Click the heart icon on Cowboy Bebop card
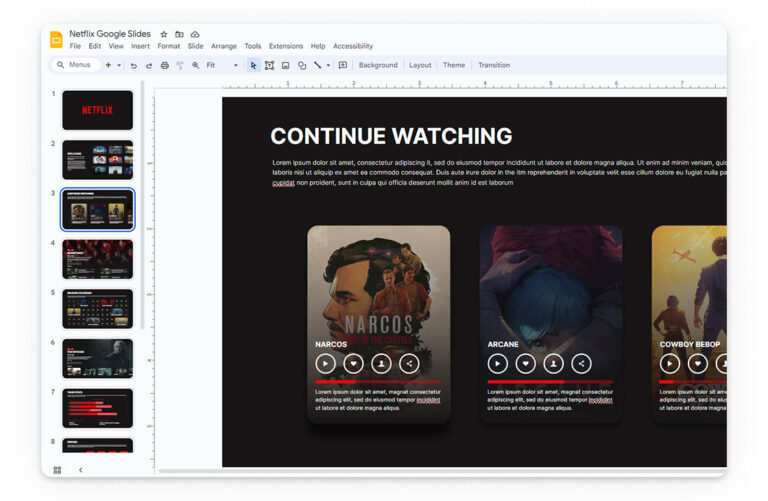Screen dimensions: 768x501 click(698, 363)
